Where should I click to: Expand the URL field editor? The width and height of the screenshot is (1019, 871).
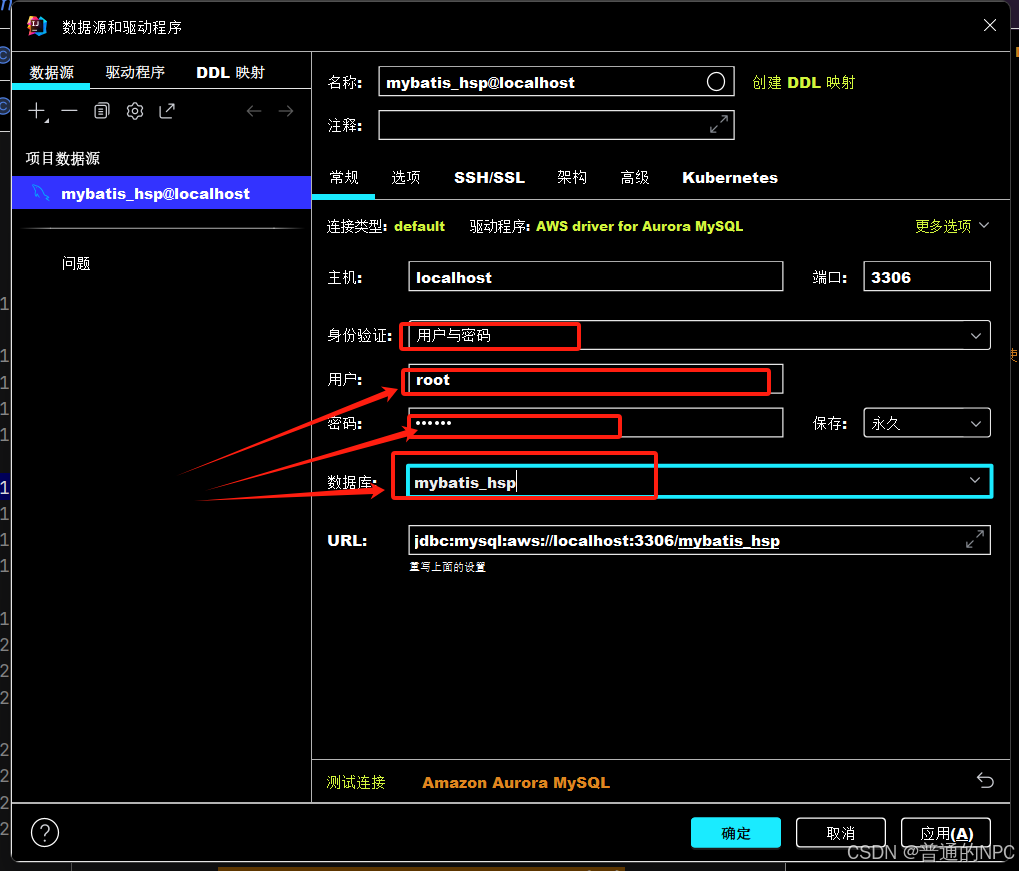tap(975, 540)
